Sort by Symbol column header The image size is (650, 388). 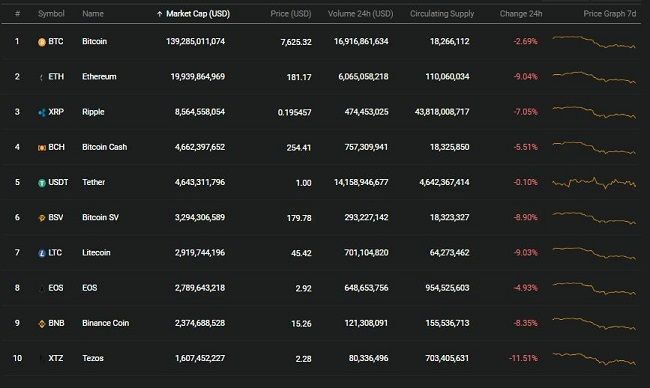click(x=51, y=14)
